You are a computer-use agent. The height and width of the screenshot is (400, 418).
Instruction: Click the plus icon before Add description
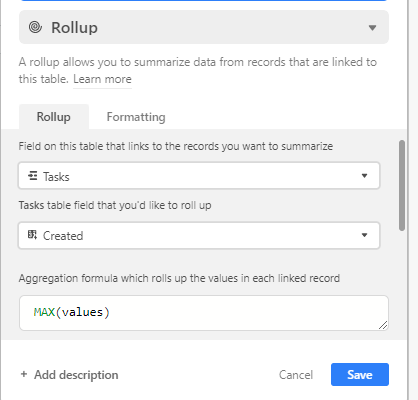24,374
